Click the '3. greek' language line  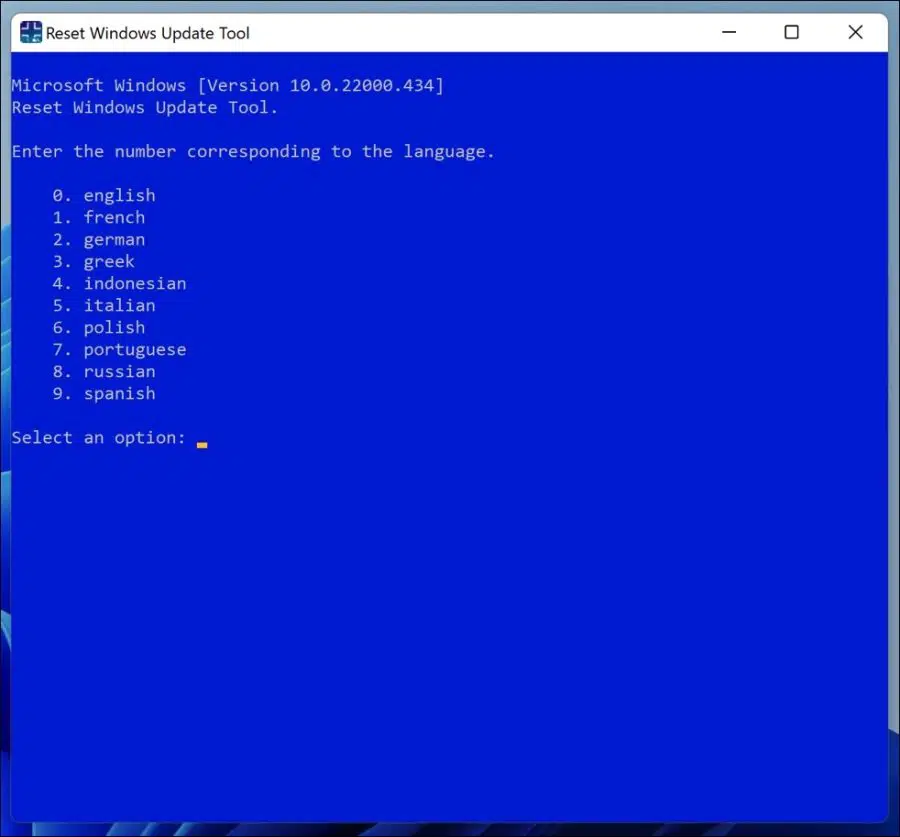(x=94, y=262)
